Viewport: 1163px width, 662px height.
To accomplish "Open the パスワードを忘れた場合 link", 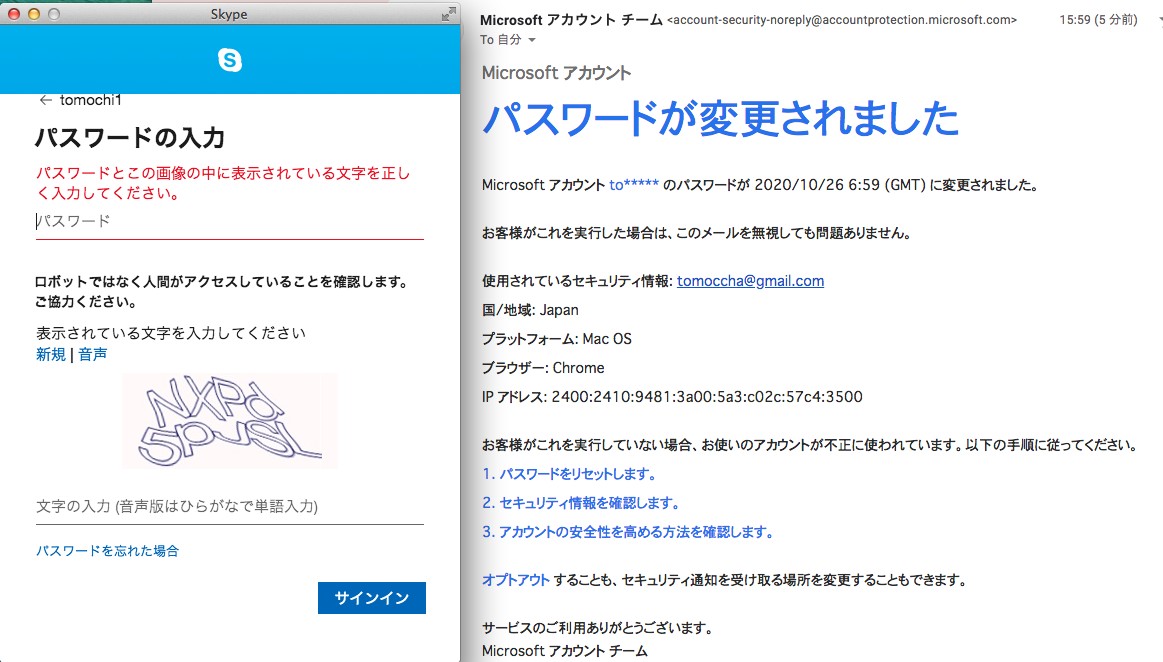I will (108, 551).
